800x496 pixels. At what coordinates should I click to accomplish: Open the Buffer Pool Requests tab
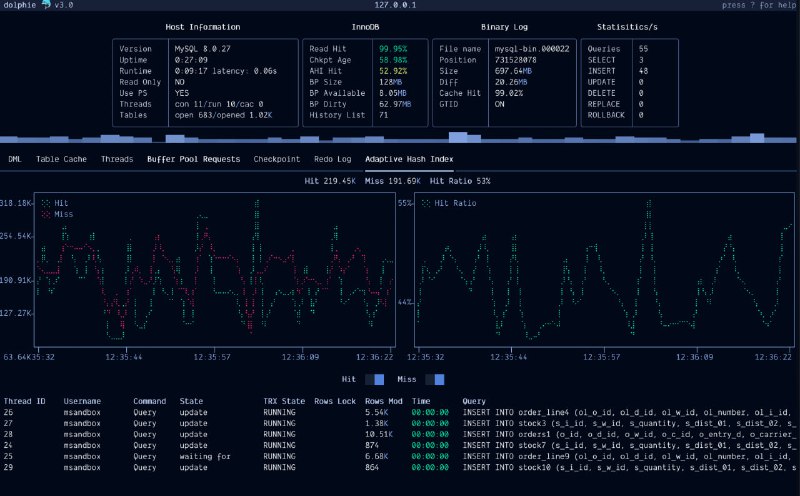click(193, 159)
